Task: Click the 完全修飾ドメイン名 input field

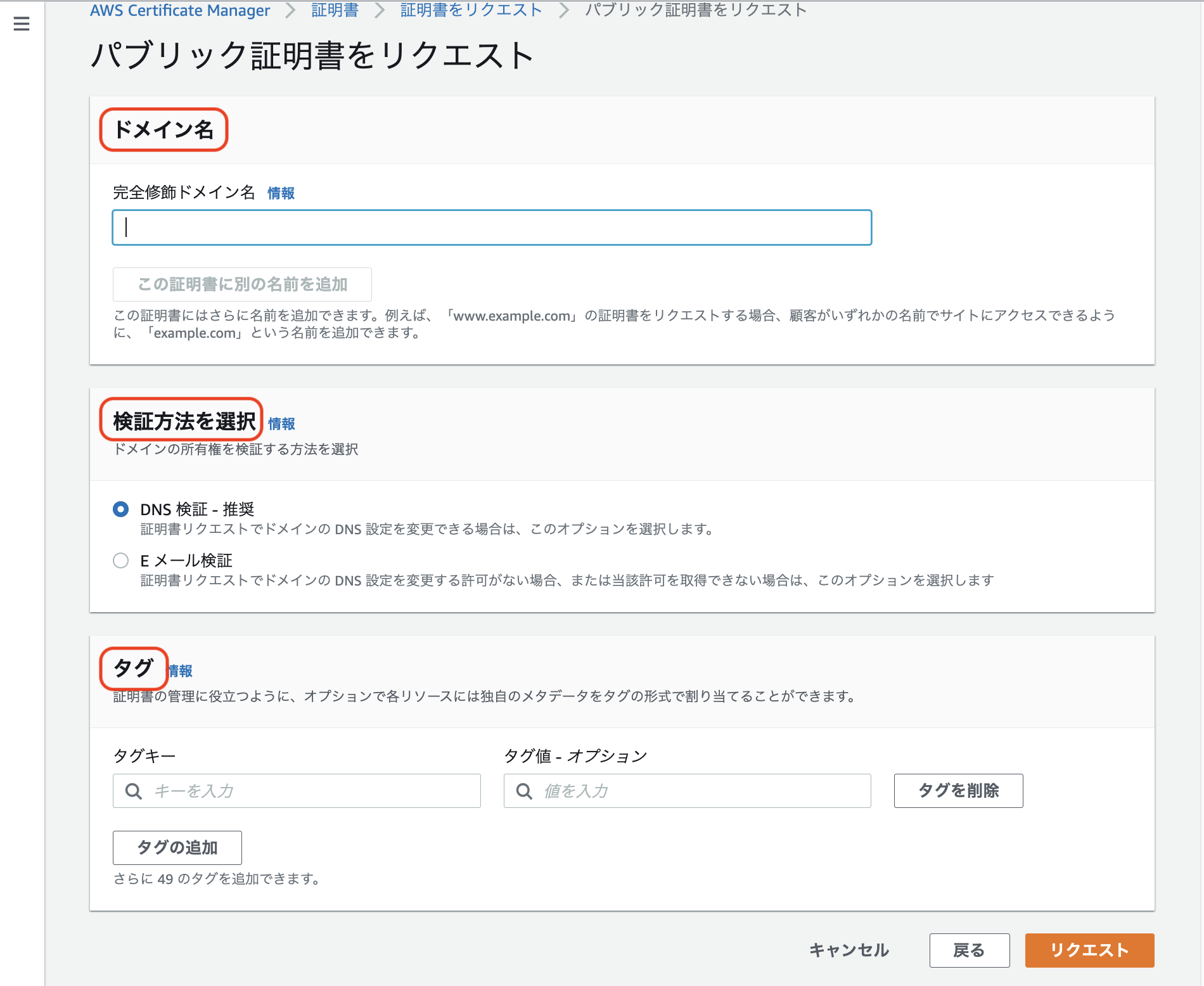Action: click(x=492, y=227)
